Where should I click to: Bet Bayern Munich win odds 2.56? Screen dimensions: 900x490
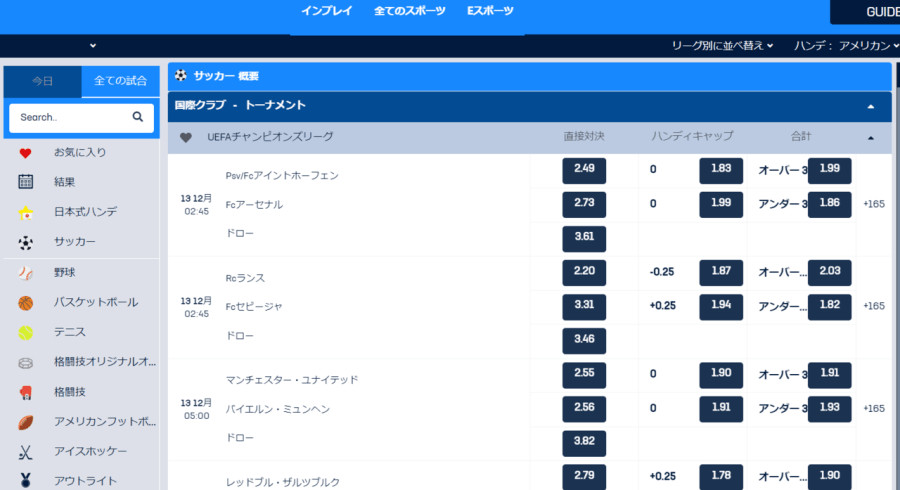[584, 409]
